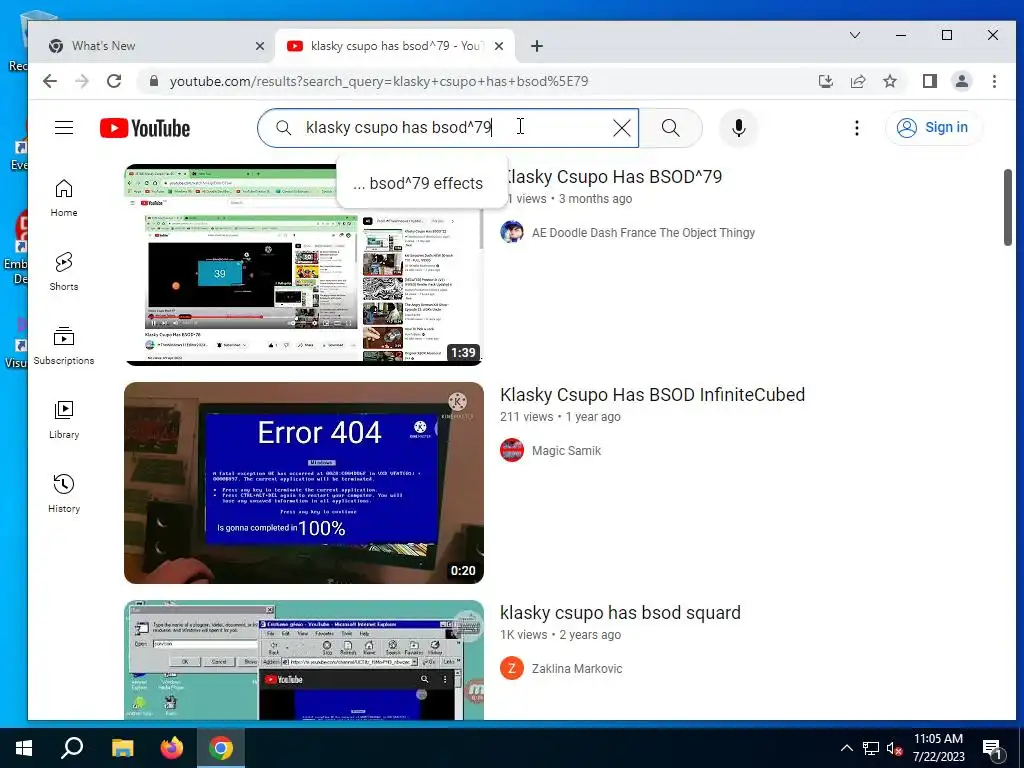Image resolution: width=1024 pixels, height=768 pixels.
Task: Expand Chrome tab search chevron
Action: [x=855, y=35]
